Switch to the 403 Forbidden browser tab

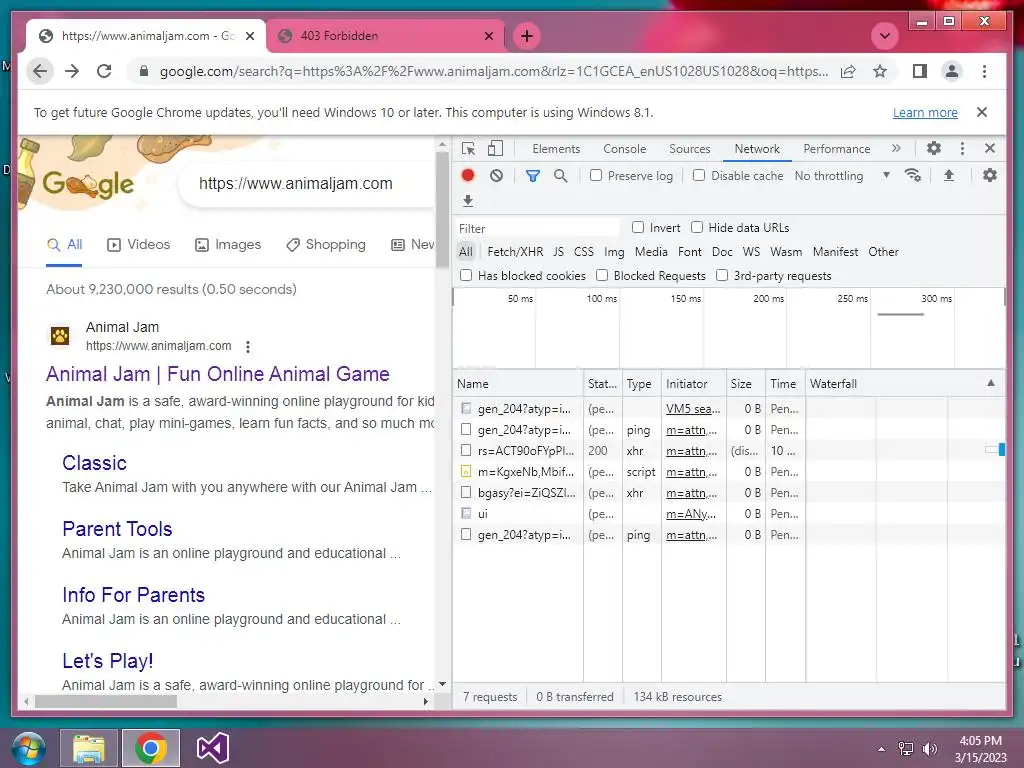(x=385, y=36)
